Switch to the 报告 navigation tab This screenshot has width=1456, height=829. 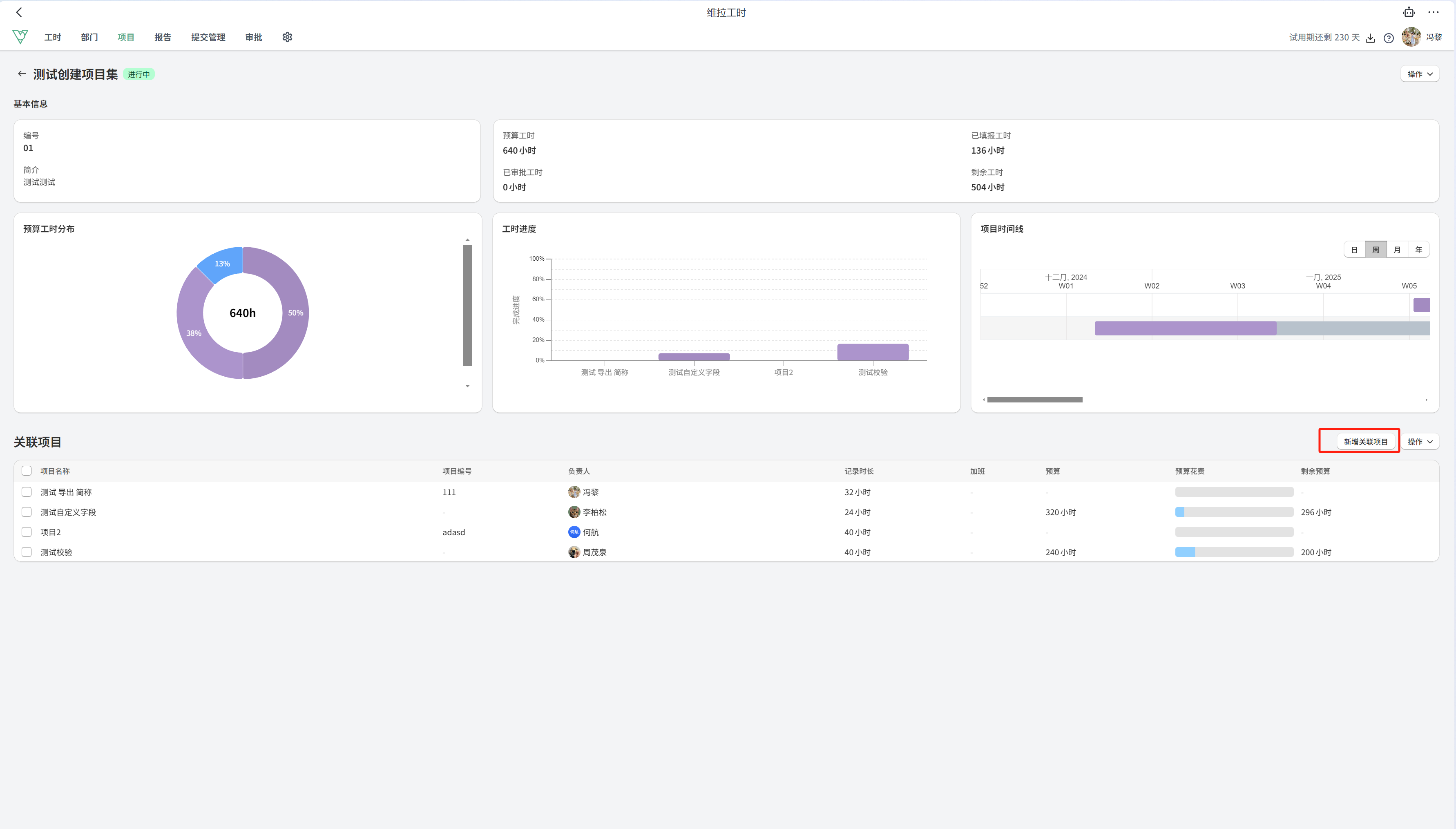(x=163, y=37)
